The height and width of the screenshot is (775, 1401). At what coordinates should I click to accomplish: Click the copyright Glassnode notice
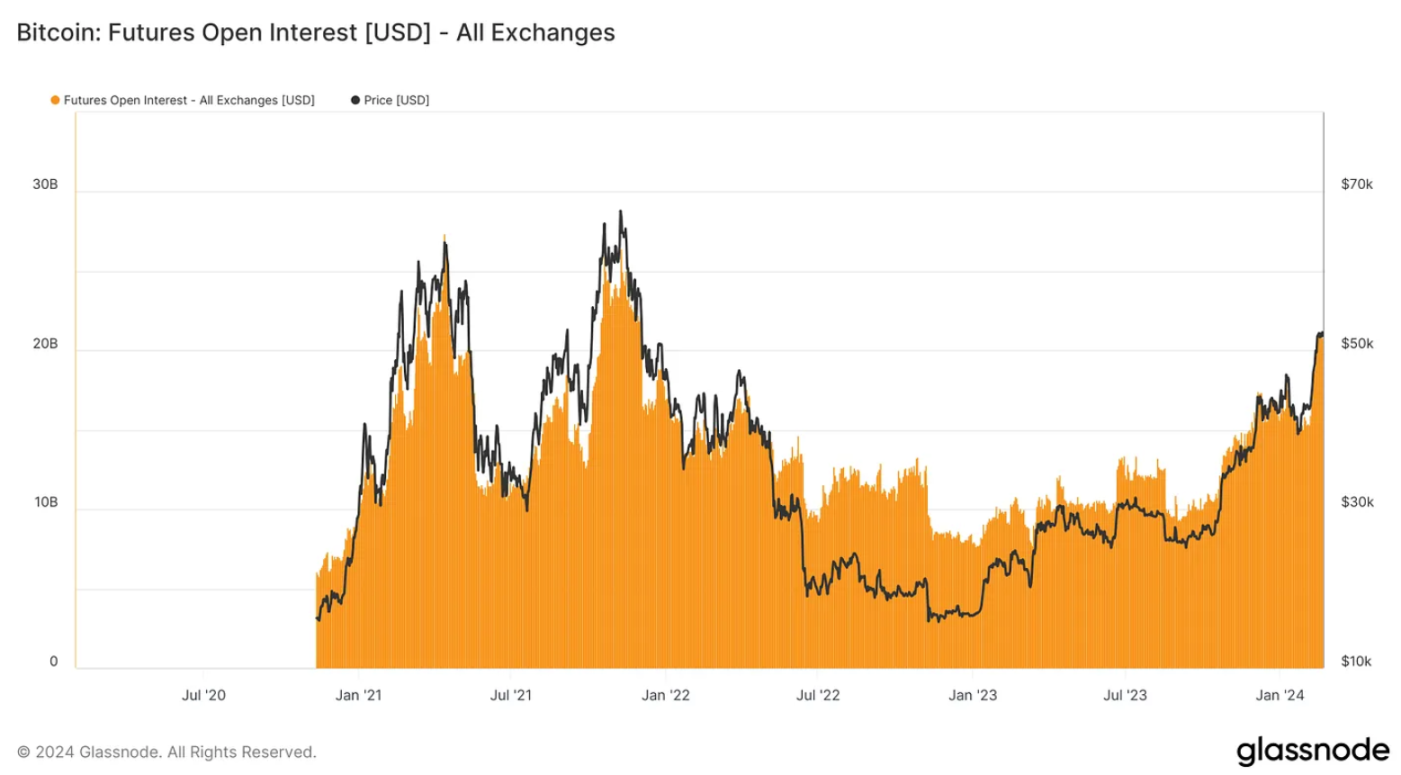167,751
